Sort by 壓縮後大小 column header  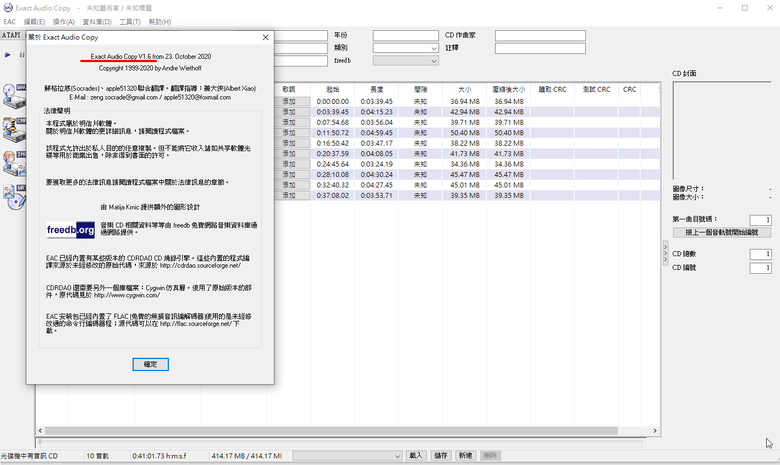coord(508,90)
